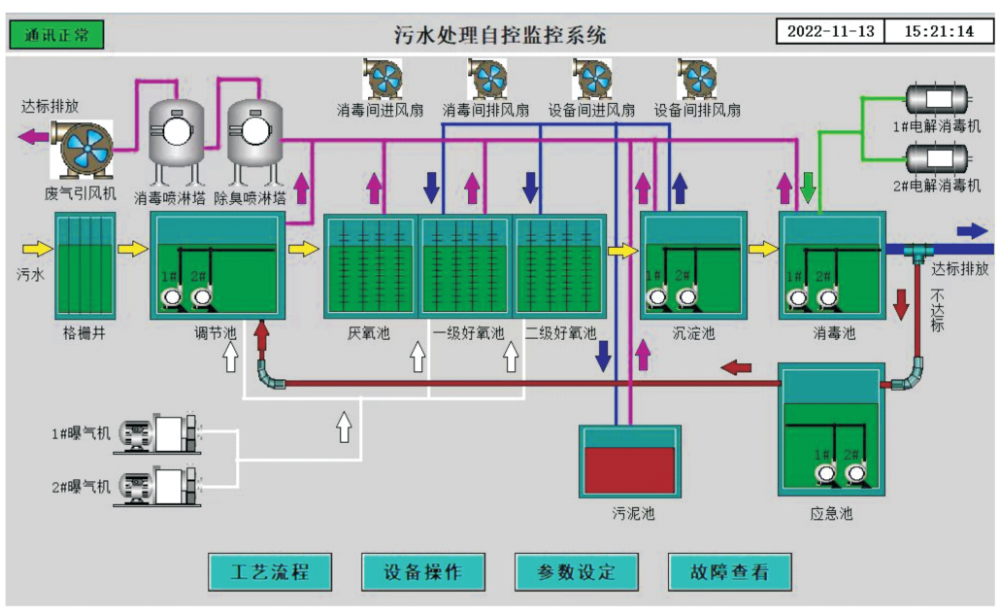
Task: Select pump 2# in 沉淀池
Action: (x=686, y=297)
